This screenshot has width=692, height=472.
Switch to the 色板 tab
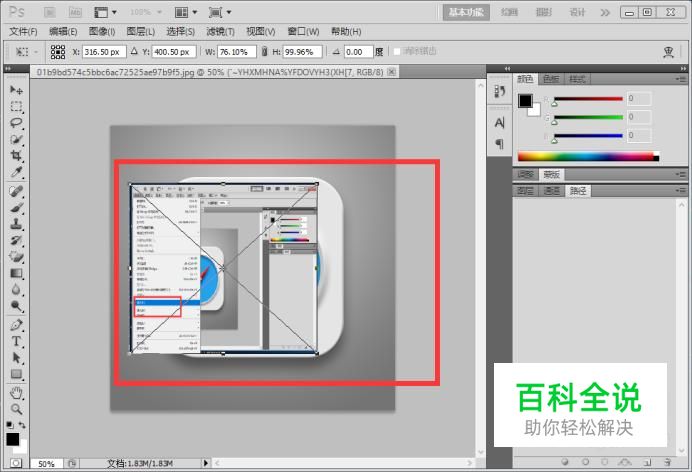pyautogui.click(x=551, y=79)
